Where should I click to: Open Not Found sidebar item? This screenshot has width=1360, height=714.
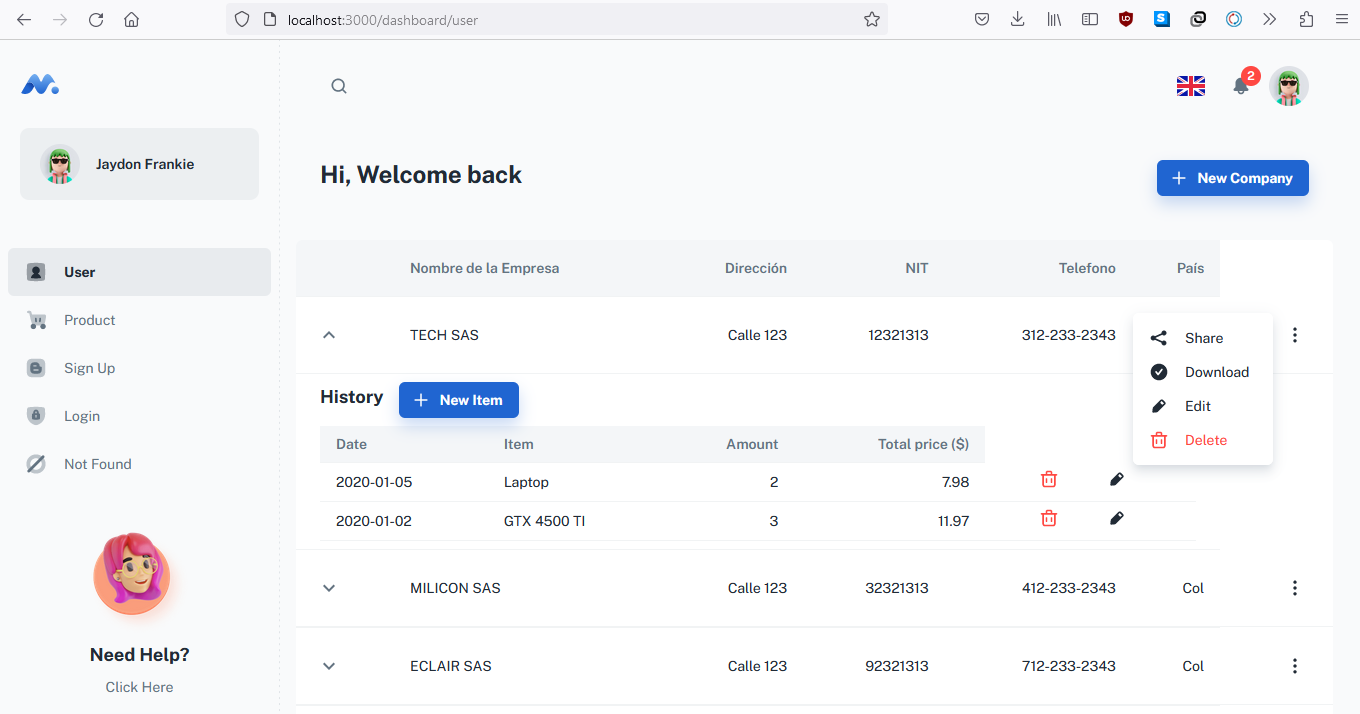click(139, 464)
